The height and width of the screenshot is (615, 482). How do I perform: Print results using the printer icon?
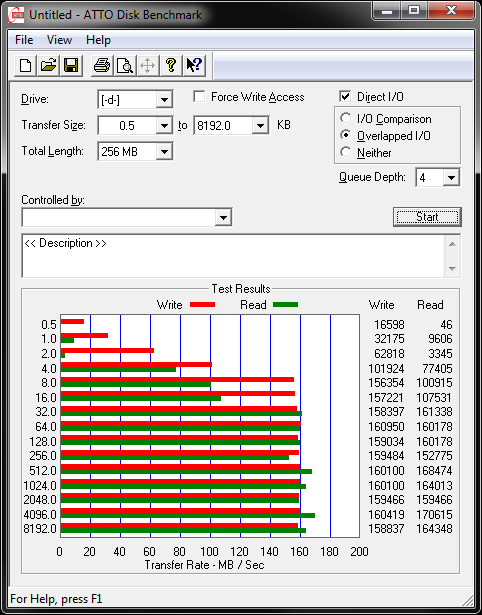point(102,65)
